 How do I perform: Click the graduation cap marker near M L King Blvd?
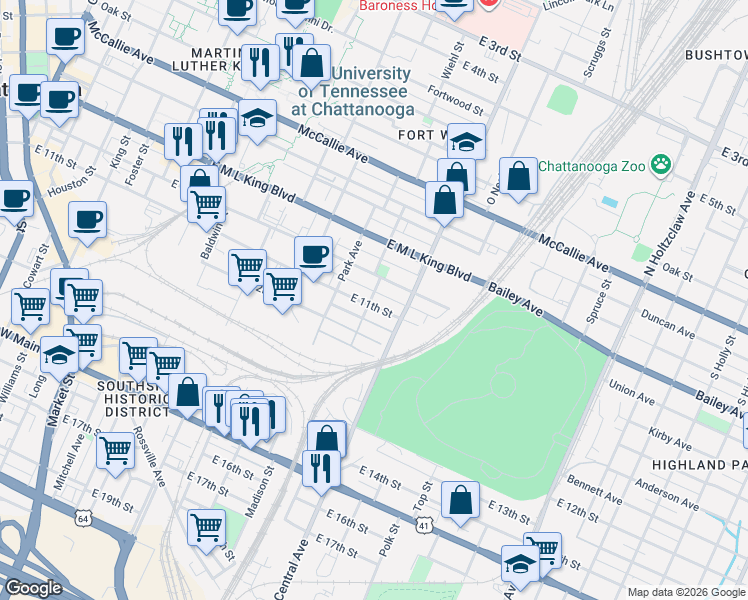point(258,122)
